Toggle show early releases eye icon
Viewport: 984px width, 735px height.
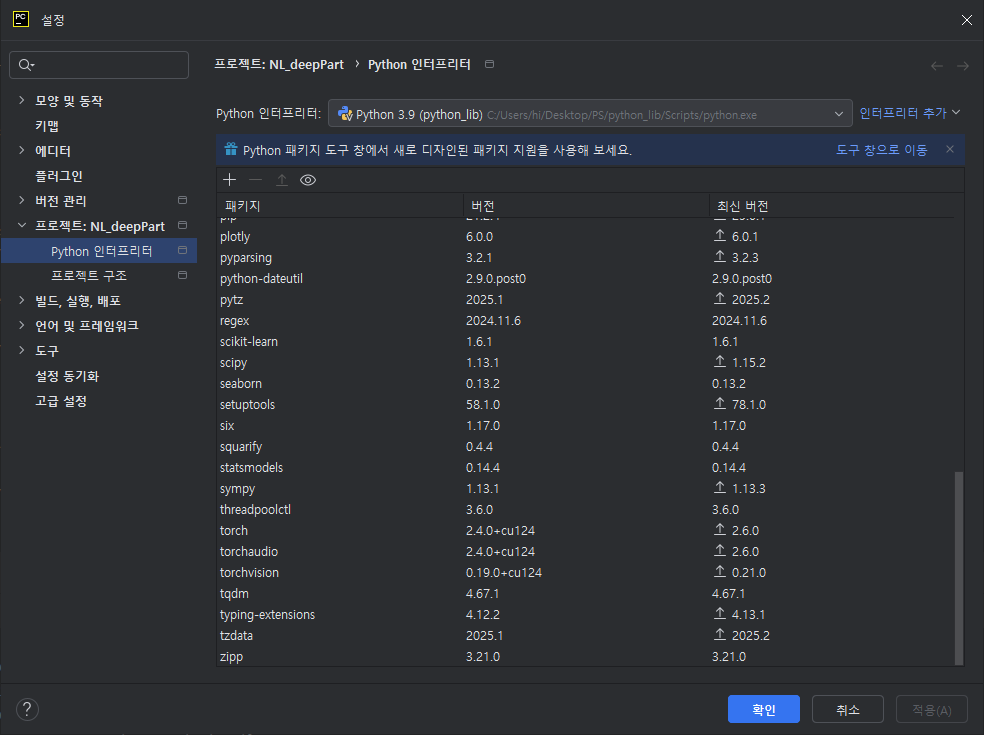click(x=308, y=180)
